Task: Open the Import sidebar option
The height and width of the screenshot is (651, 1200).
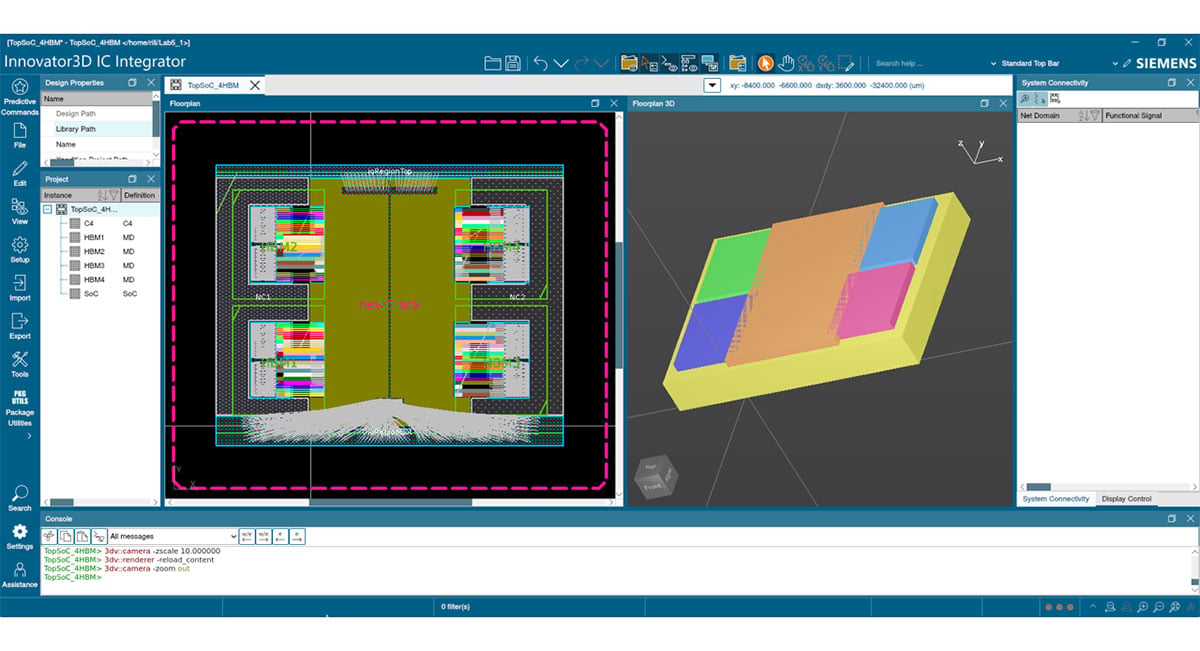Action: (19, 288)
